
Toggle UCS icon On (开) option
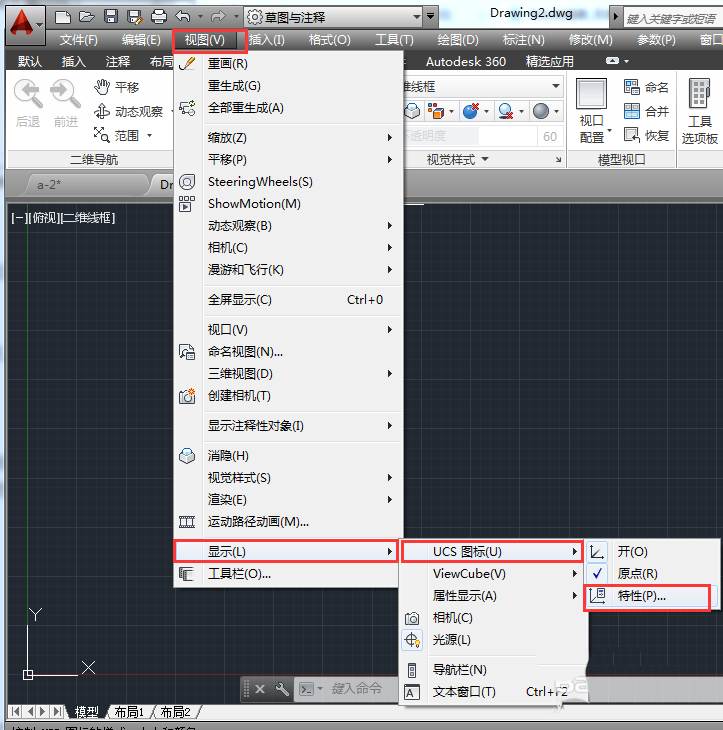point(651,552)
